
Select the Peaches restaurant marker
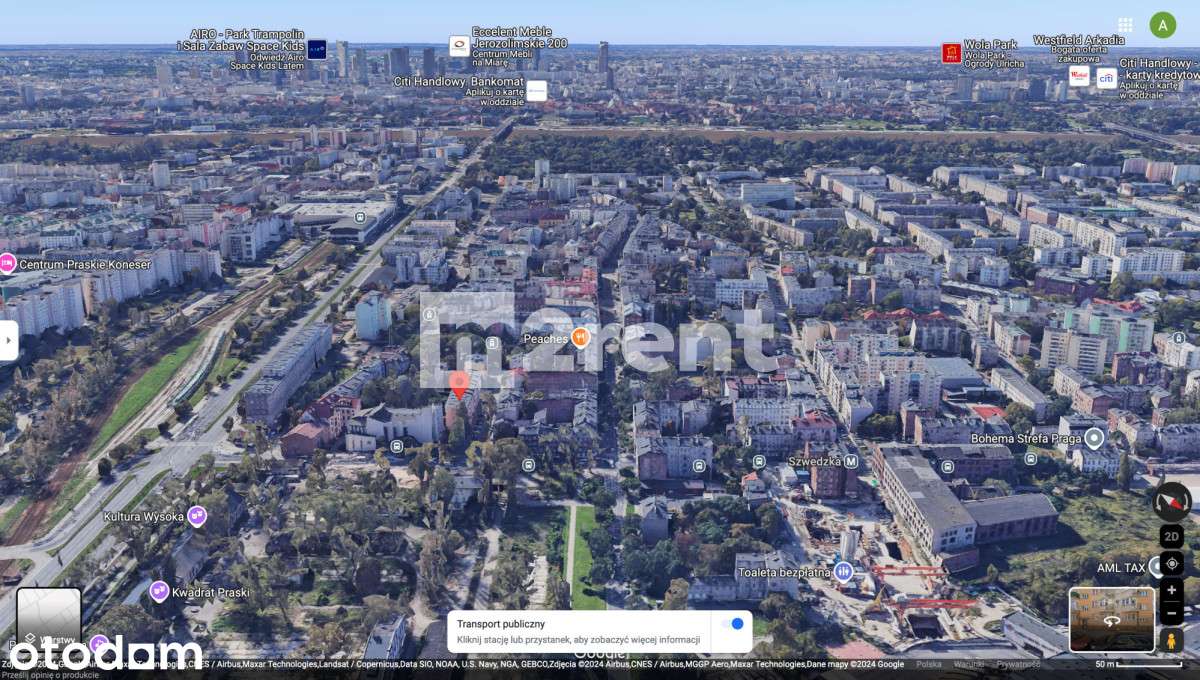click(x=580, y=339)
